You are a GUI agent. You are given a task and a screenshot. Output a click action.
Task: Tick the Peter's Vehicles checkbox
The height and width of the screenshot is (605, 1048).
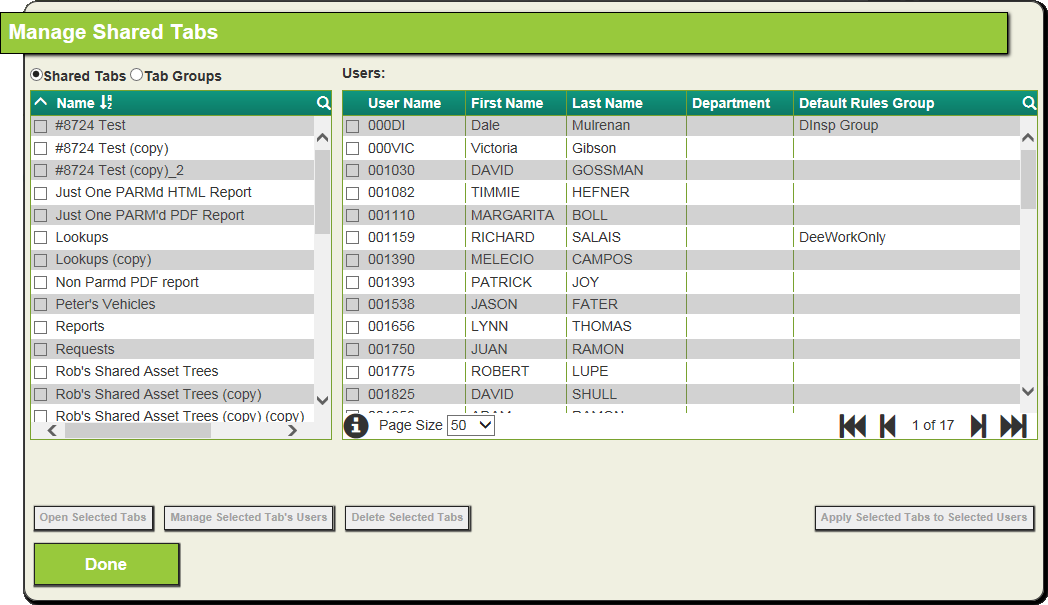tap(41, 305)
